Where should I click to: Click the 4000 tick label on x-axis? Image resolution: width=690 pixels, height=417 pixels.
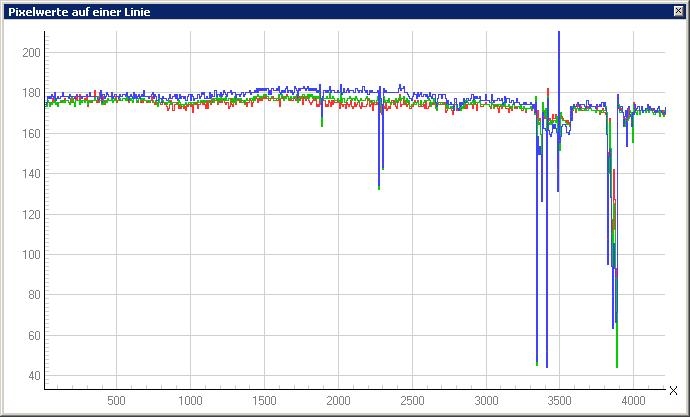[633, 401]
